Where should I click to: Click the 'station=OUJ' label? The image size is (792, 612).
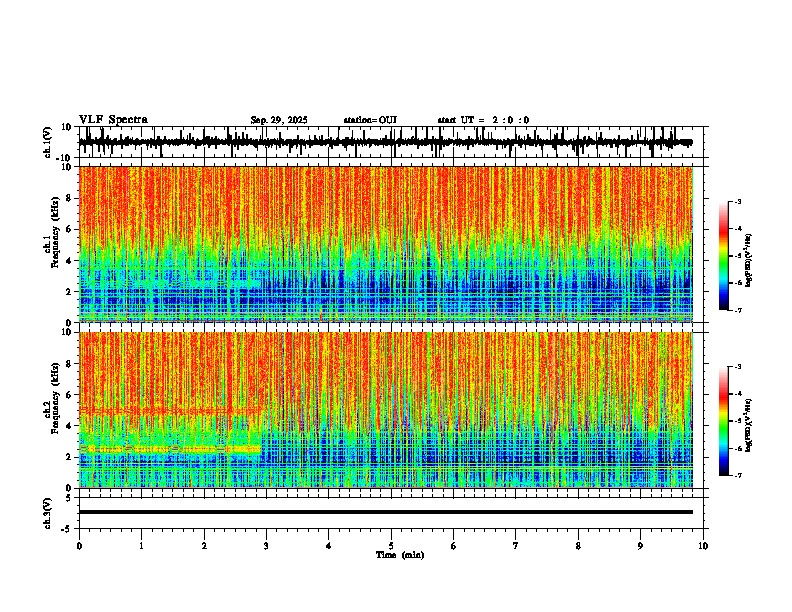tap(370, 120)
